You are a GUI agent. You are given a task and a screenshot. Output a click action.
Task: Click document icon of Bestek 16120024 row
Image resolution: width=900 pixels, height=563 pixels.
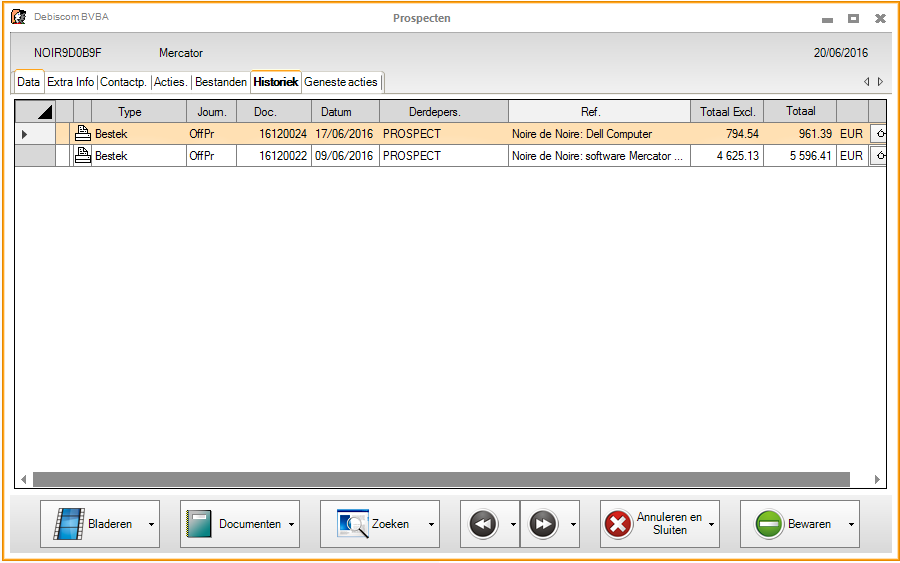pos(83,134)
